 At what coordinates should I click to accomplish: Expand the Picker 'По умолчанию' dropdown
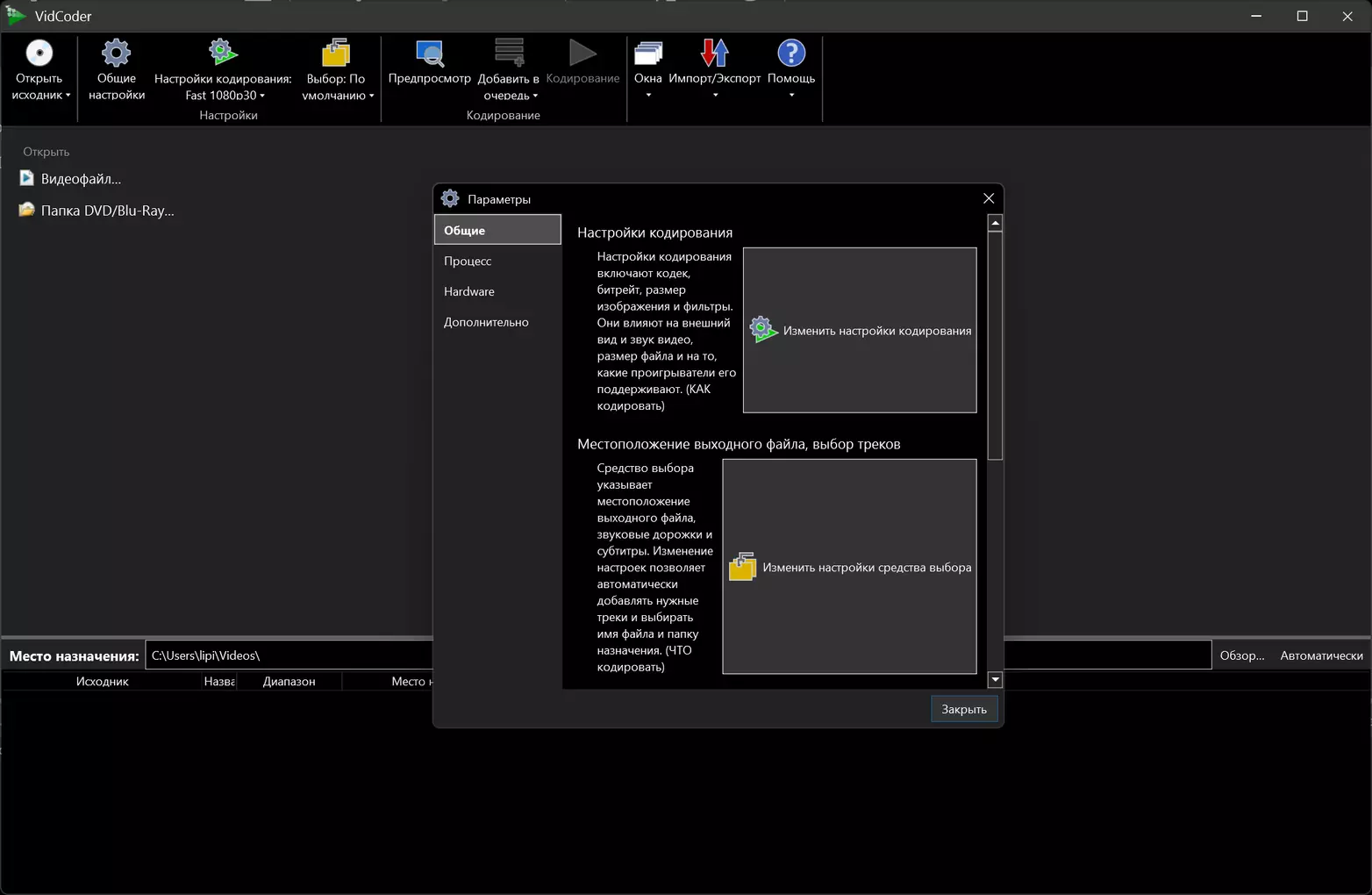click(371, 96)
